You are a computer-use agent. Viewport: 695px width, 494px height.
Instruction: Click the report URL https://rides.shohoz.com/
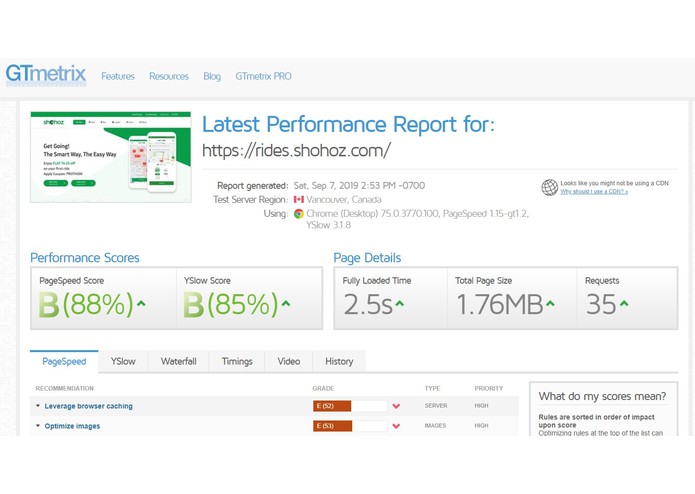(x=296, y=151)
